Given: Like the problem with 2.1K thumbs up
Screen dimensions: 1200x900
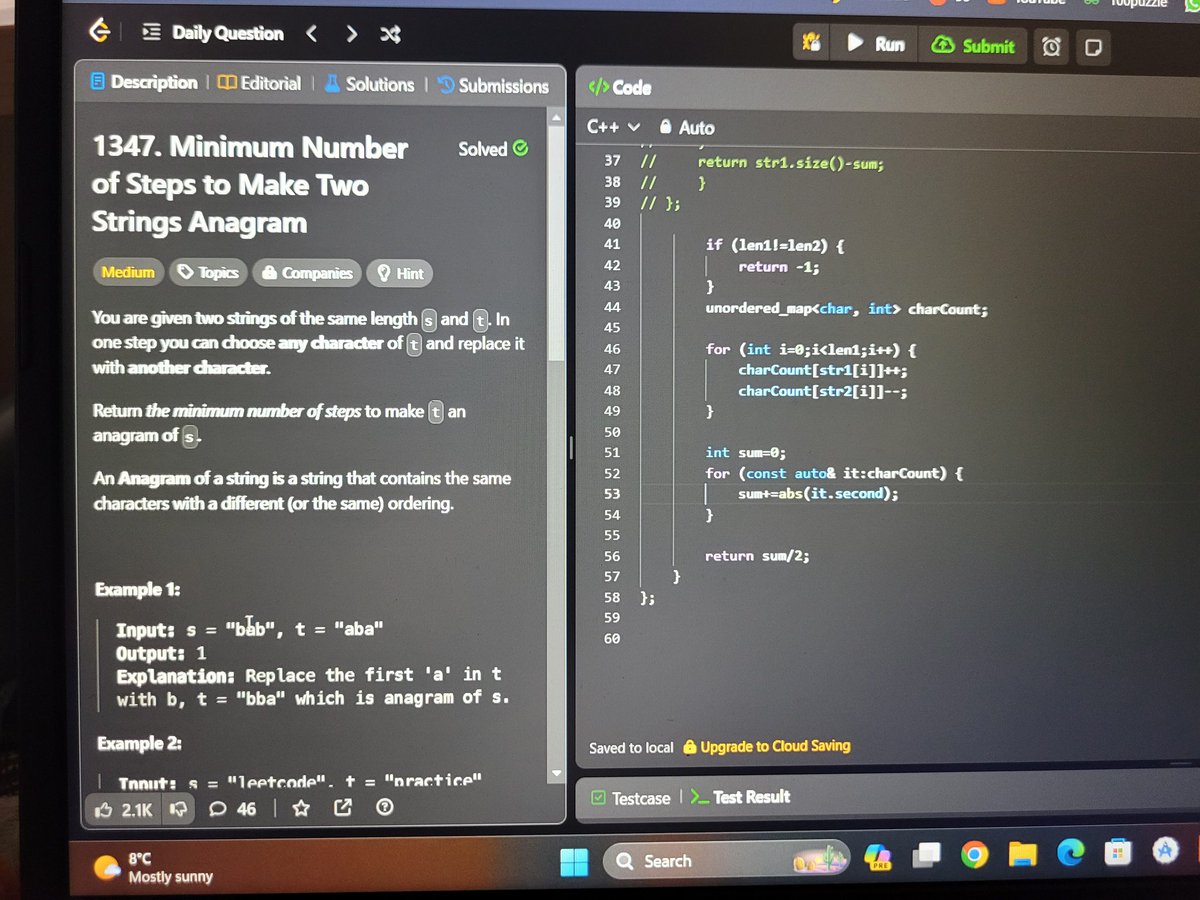Looking at the screenshot, I should click(x=124, y=809).
